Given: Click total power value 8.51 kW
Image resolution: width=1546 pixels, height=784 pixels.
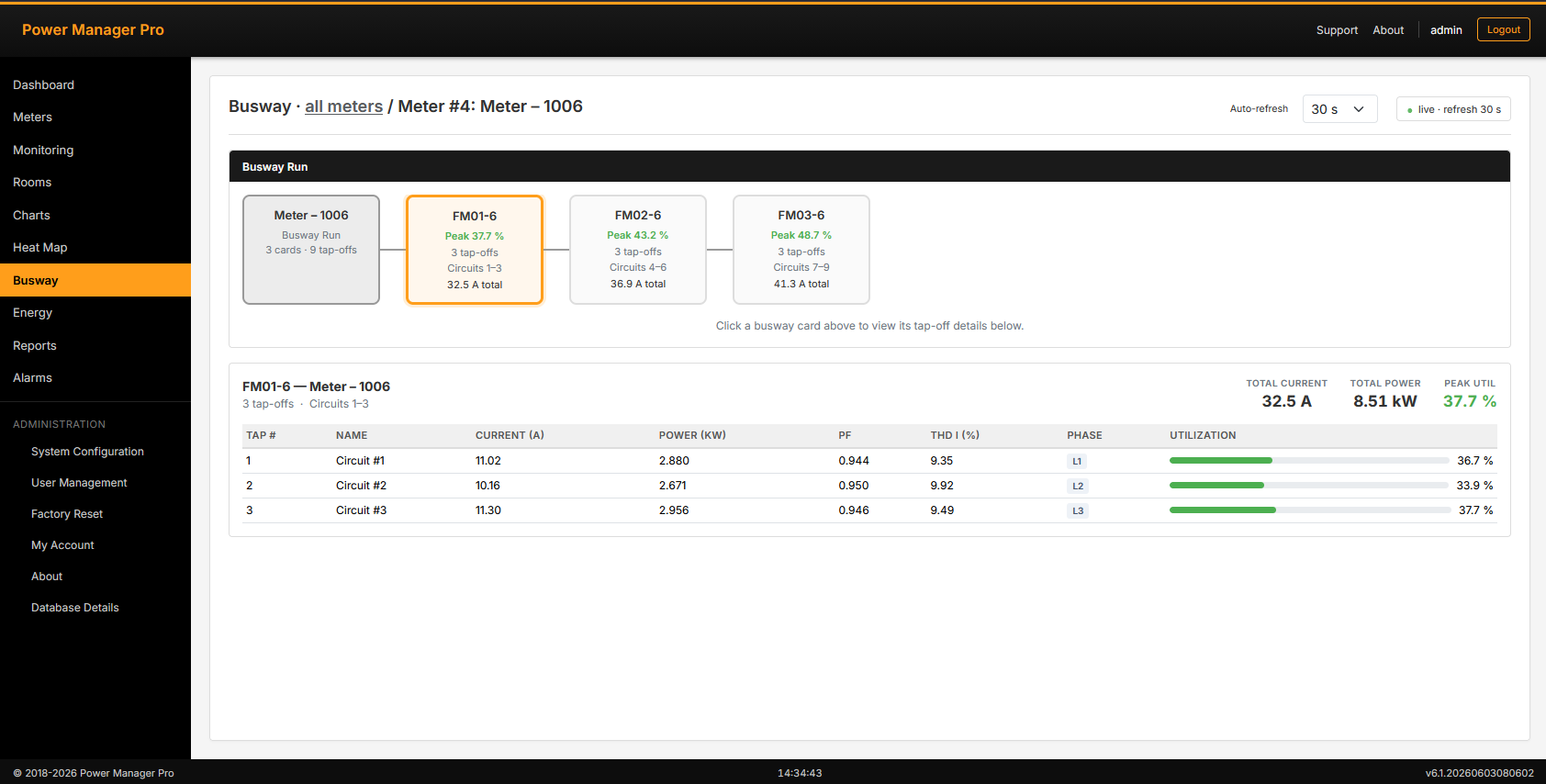Looking at the screenshot, I should point(1384,401).
